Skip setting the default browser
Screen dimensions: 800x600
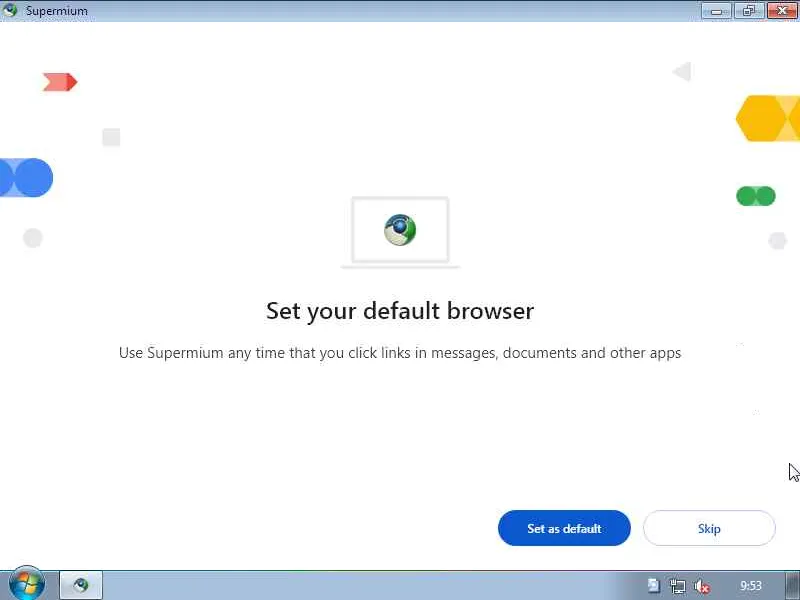(x=709, y=528)
